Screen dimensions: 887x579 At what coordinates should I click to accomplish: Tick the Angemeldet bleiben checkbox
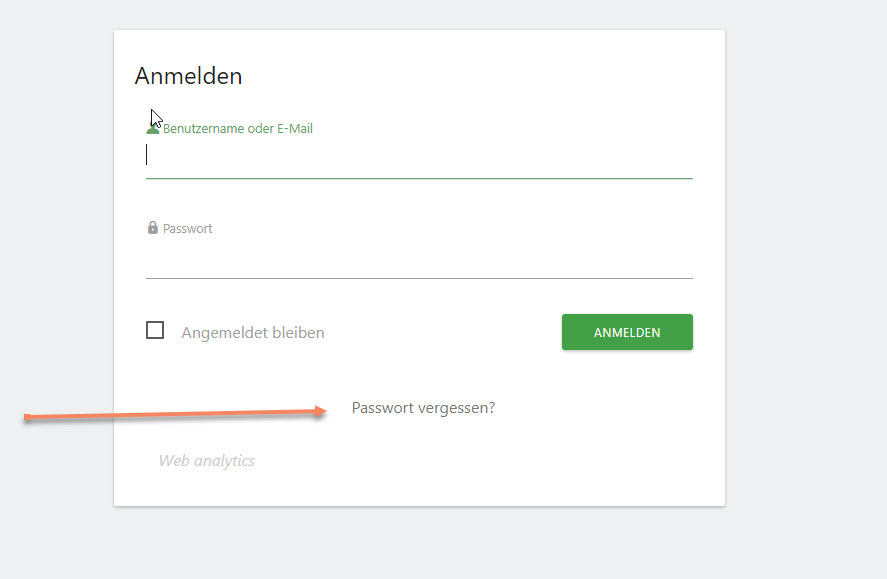point(155,330)
